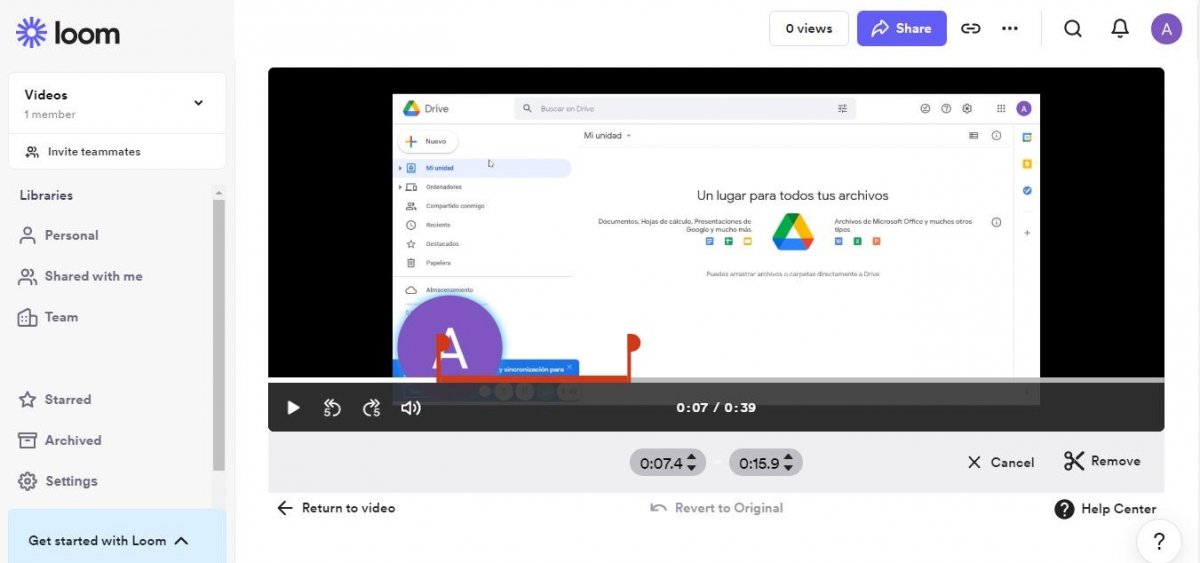
Task: Click the 0:07 / 0:39 time display
Action: (716, 408)
